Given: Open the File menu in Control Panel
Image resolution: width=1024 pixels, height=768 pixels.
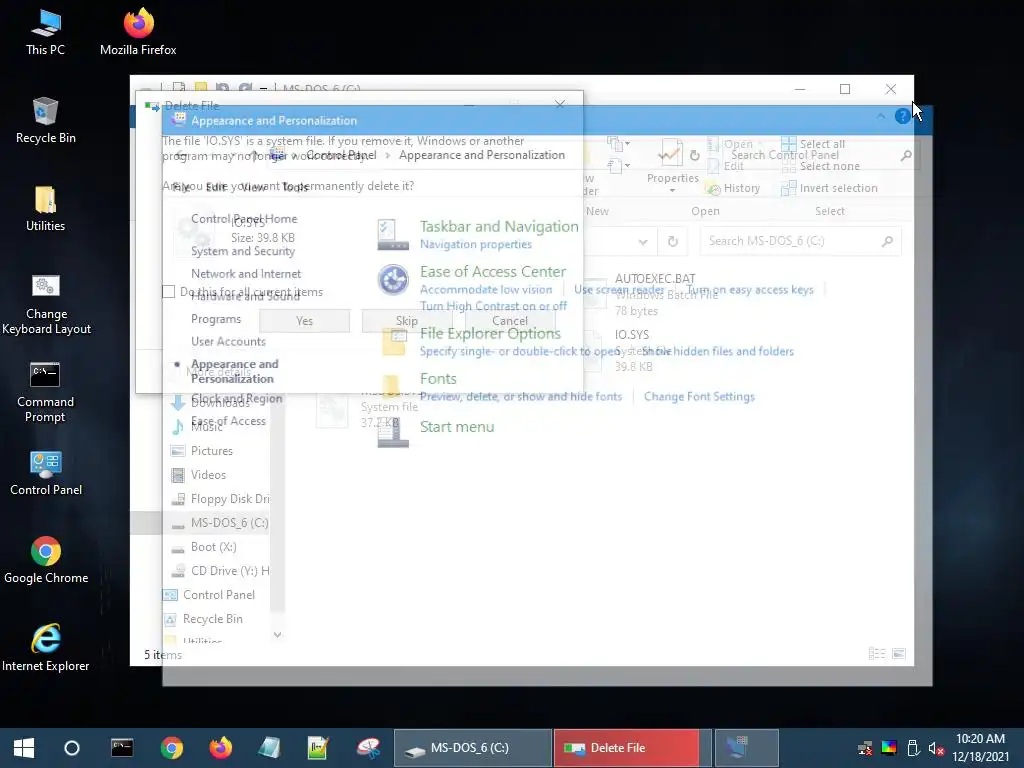Looking at the screenshot, I should coord(181,187).
